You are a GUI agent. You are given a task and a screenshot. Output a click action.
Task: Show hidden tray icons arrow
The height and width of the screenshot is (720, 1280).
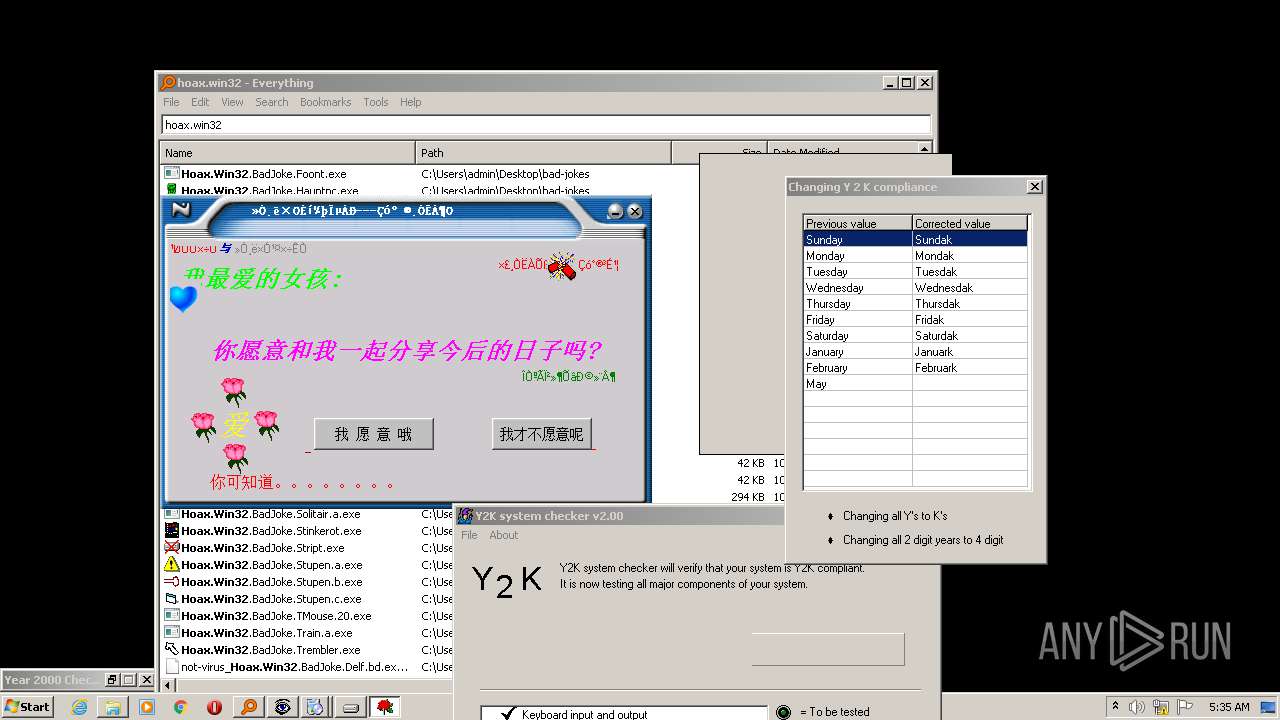pyautogui.click(x=1114, y=707)
